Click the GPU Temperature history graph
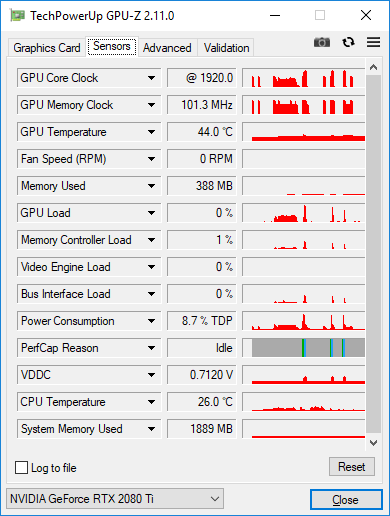 click(304, 132)
